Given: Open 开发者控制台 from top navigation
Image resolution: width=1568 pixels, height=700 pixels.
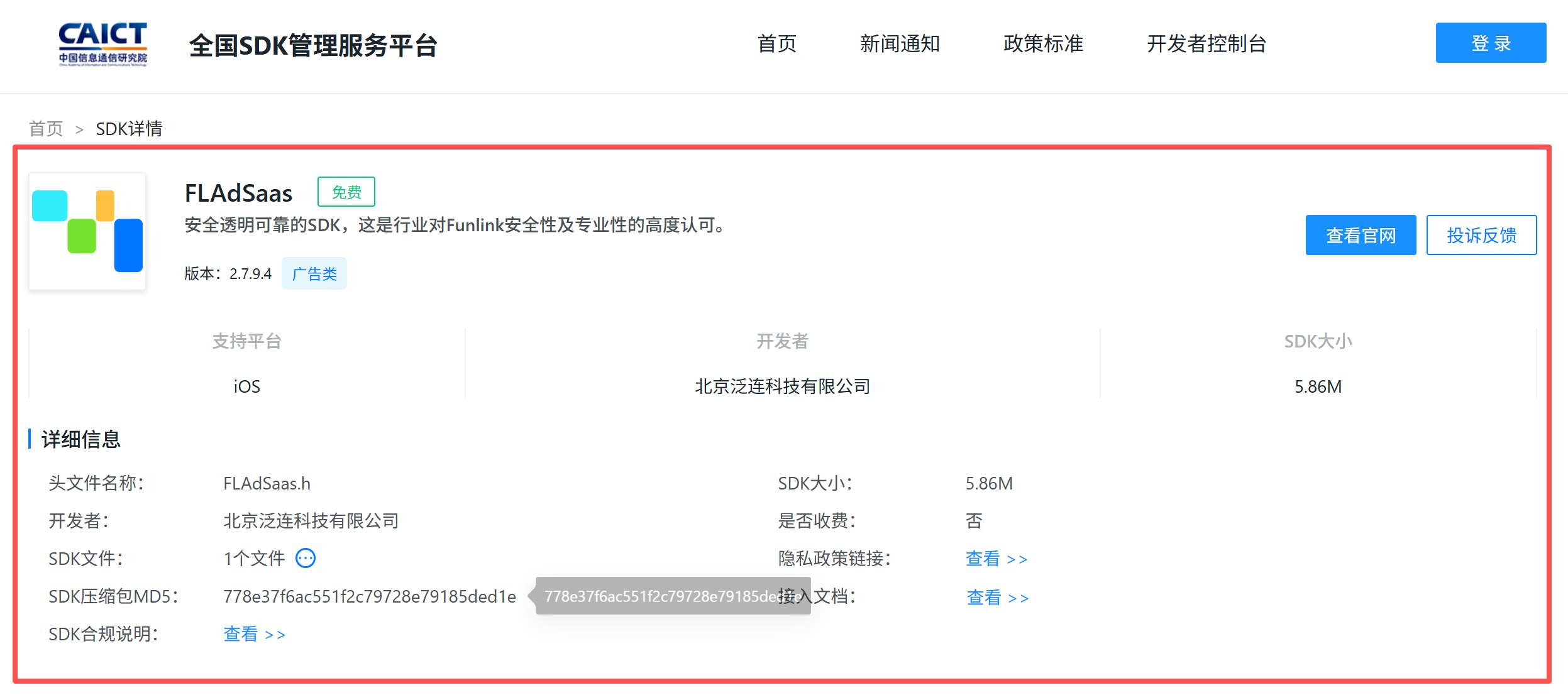Looking at the screenshot, I should click(1206, 44).
